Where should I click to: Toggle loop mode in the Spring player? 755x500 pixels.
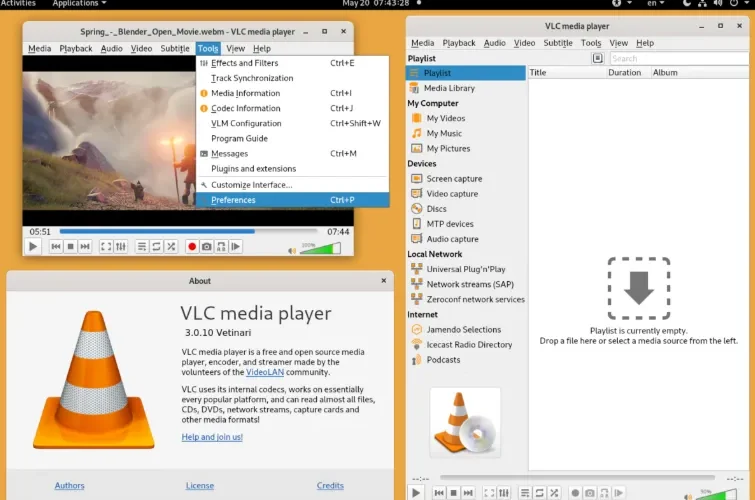156,247
